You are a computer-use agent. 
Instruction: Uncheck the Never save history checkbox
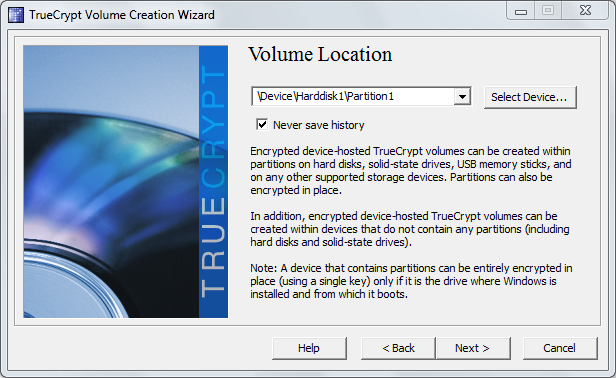pyautogui.click(x=262, y=125)
